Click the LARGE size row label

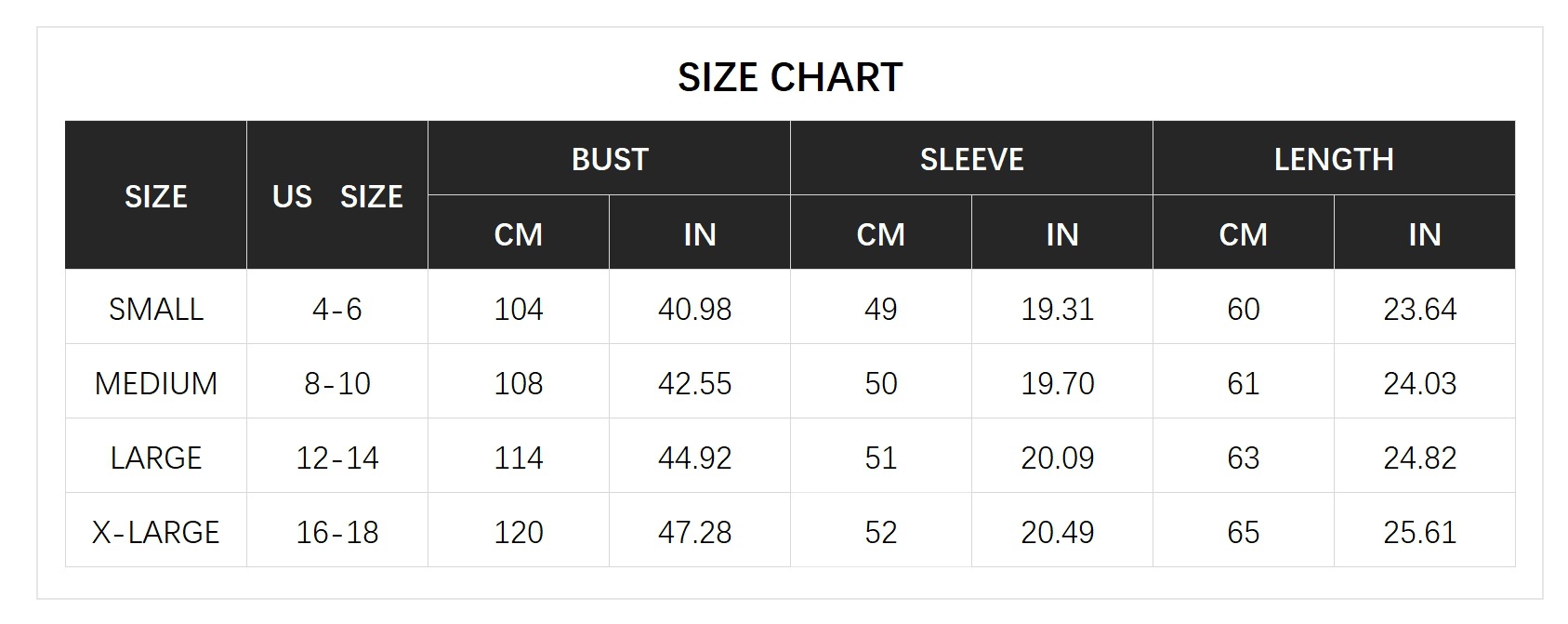(x=156, y=458)
